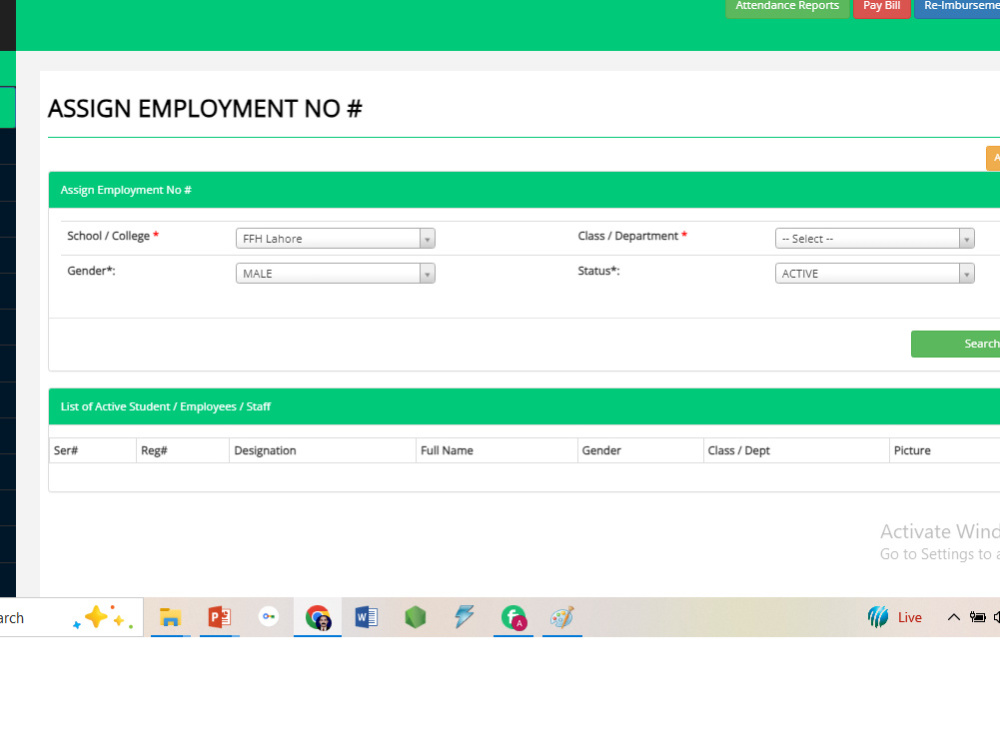The width and height of the screenshot is (1000, 750).
Task: Open the Paint app on the taskbar
Action: [x=562, y=617]
